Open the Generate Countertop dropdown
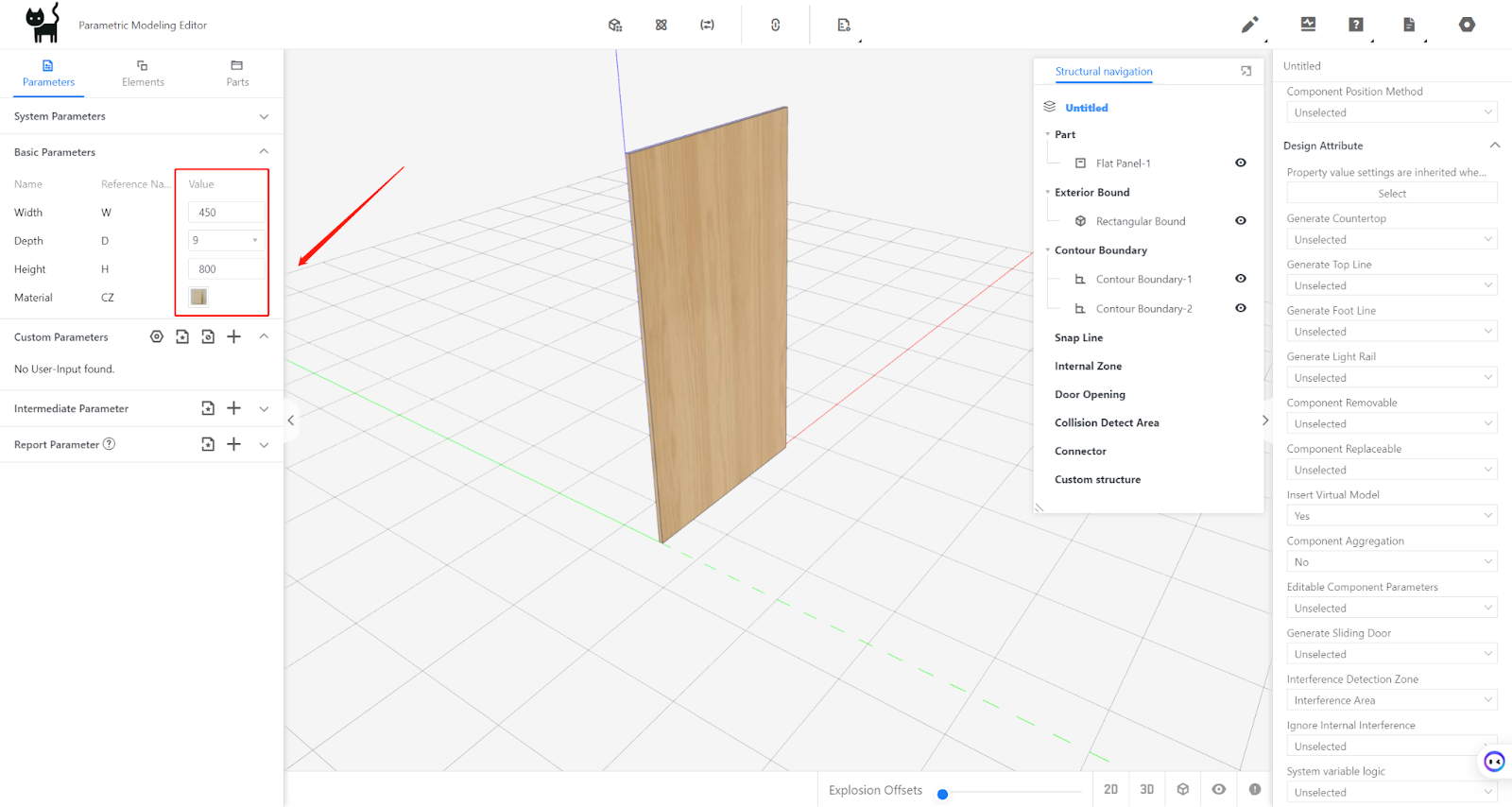Viewport: 1512px width, 807px height. (x=1391, y=240)
